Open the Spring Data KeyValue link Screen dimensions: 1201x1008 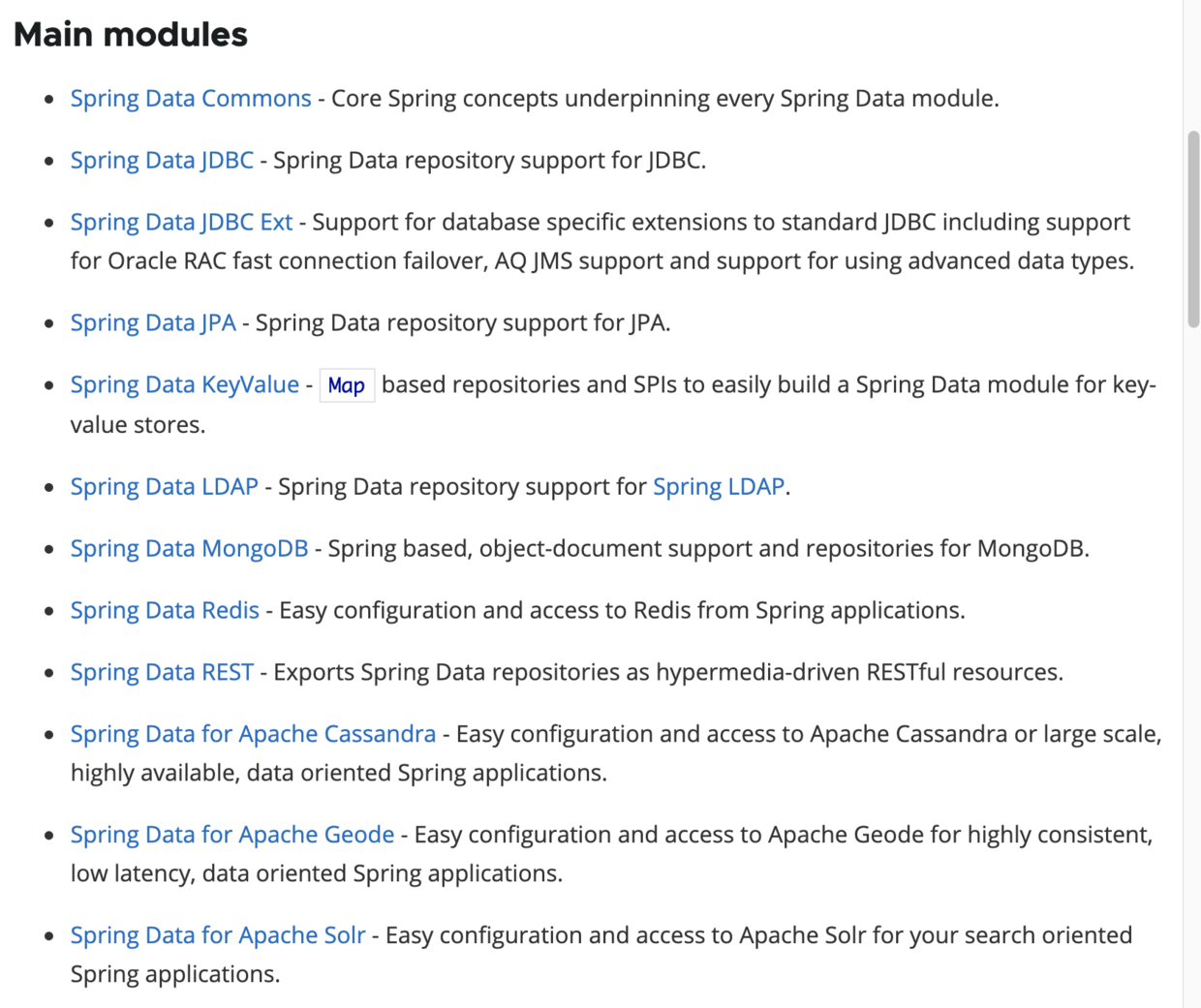[184, 385]
